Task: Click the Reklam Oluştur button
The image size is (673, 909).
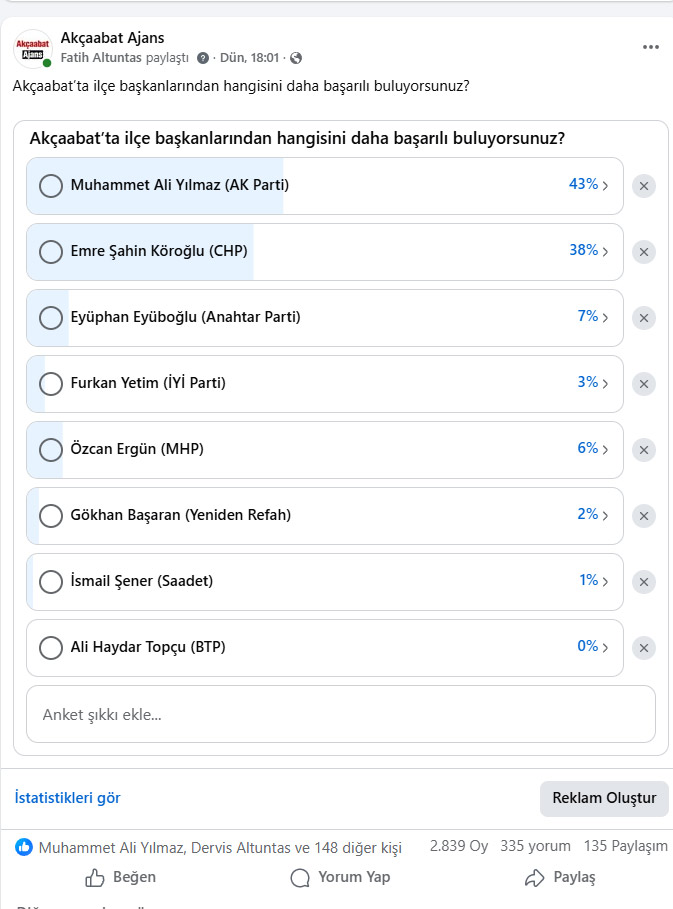Action: coord(604,798)
